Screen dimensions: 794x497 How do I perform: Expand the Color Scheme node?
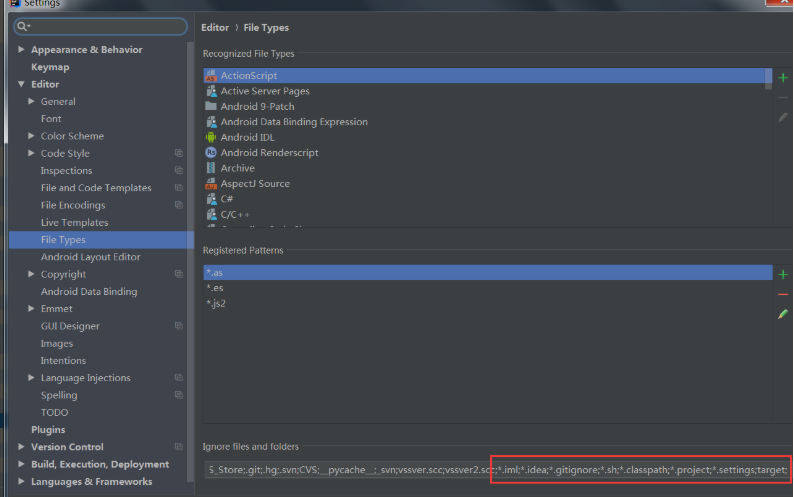31,136
